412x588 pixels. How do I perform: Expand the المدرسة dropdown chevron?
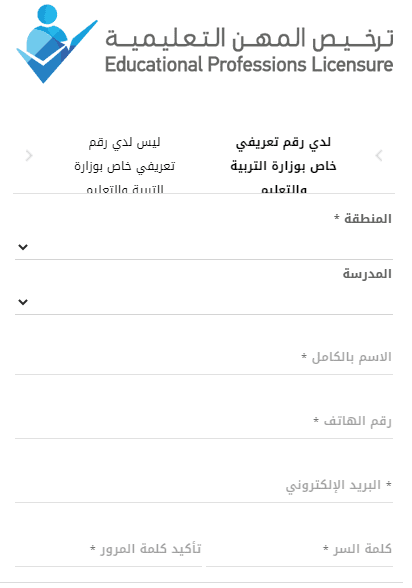pos(23,302)
